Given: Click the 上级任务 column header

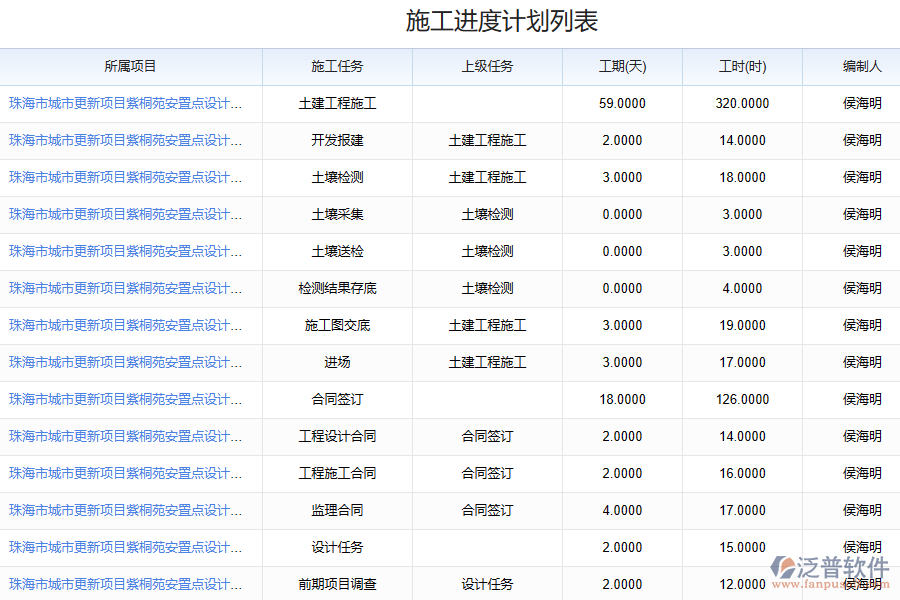Looking at the screenshot, I should [x=487, y=67].
